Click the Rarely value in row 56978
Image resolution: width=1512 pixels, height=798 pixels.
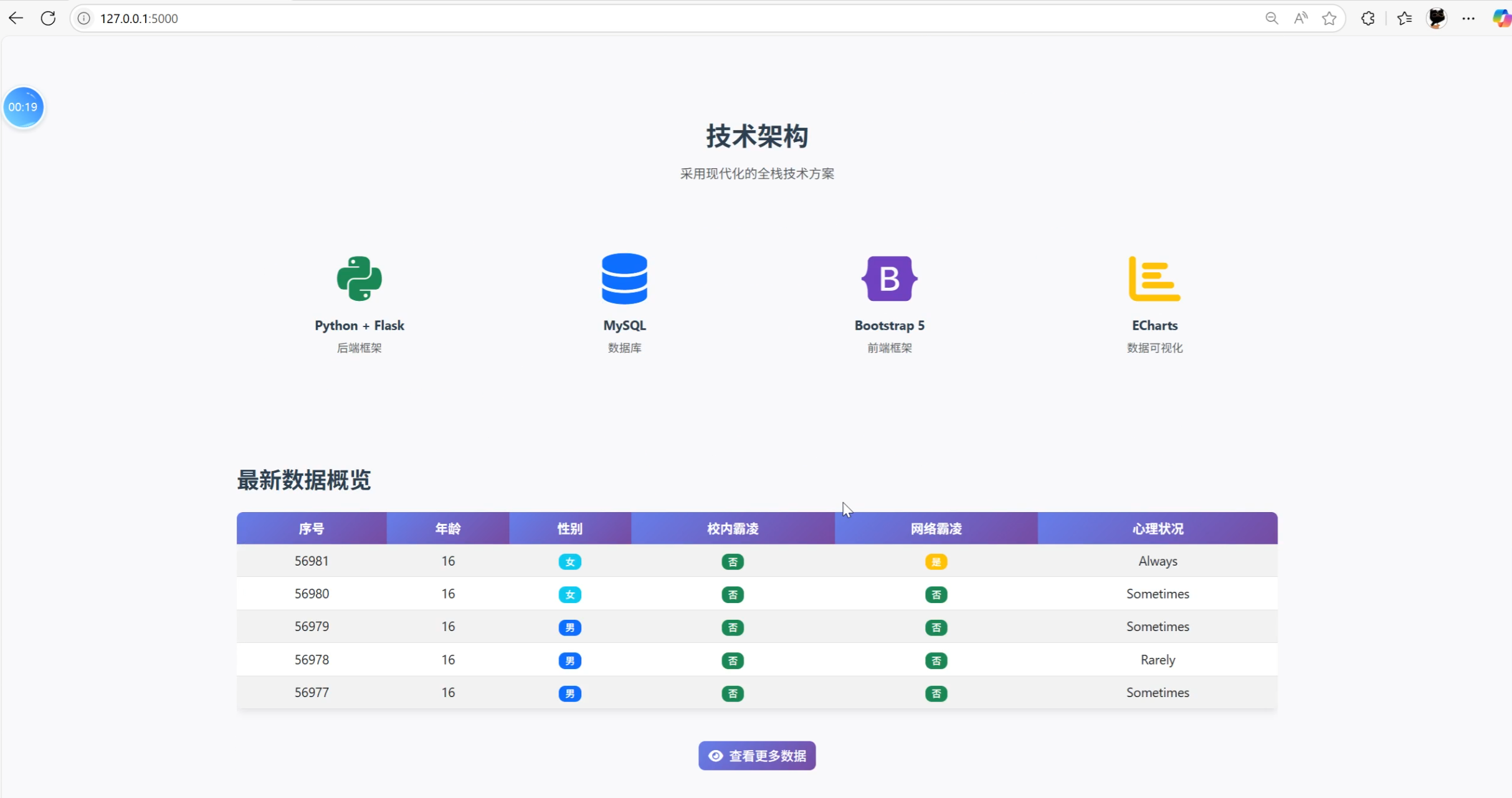pyautogui.click(x=1158, y=660)
